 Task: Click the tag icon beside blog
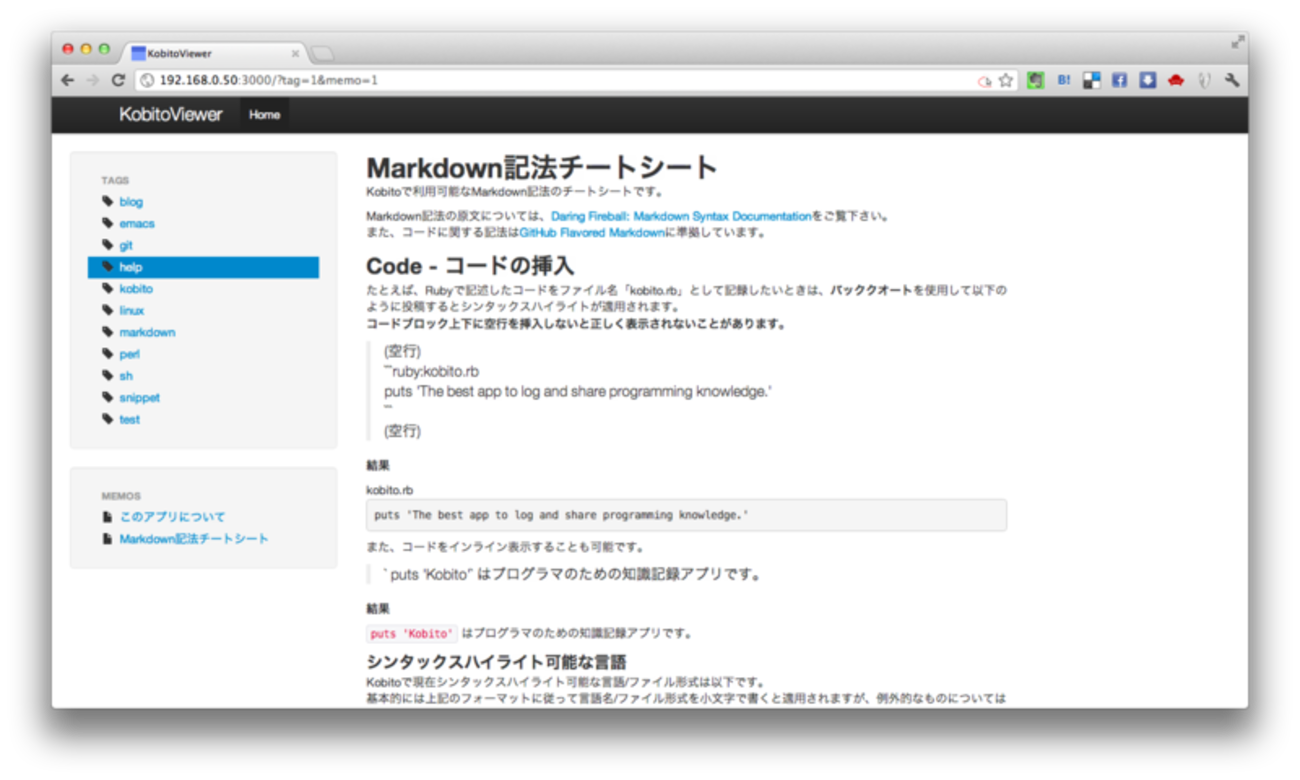coord(107,202)
